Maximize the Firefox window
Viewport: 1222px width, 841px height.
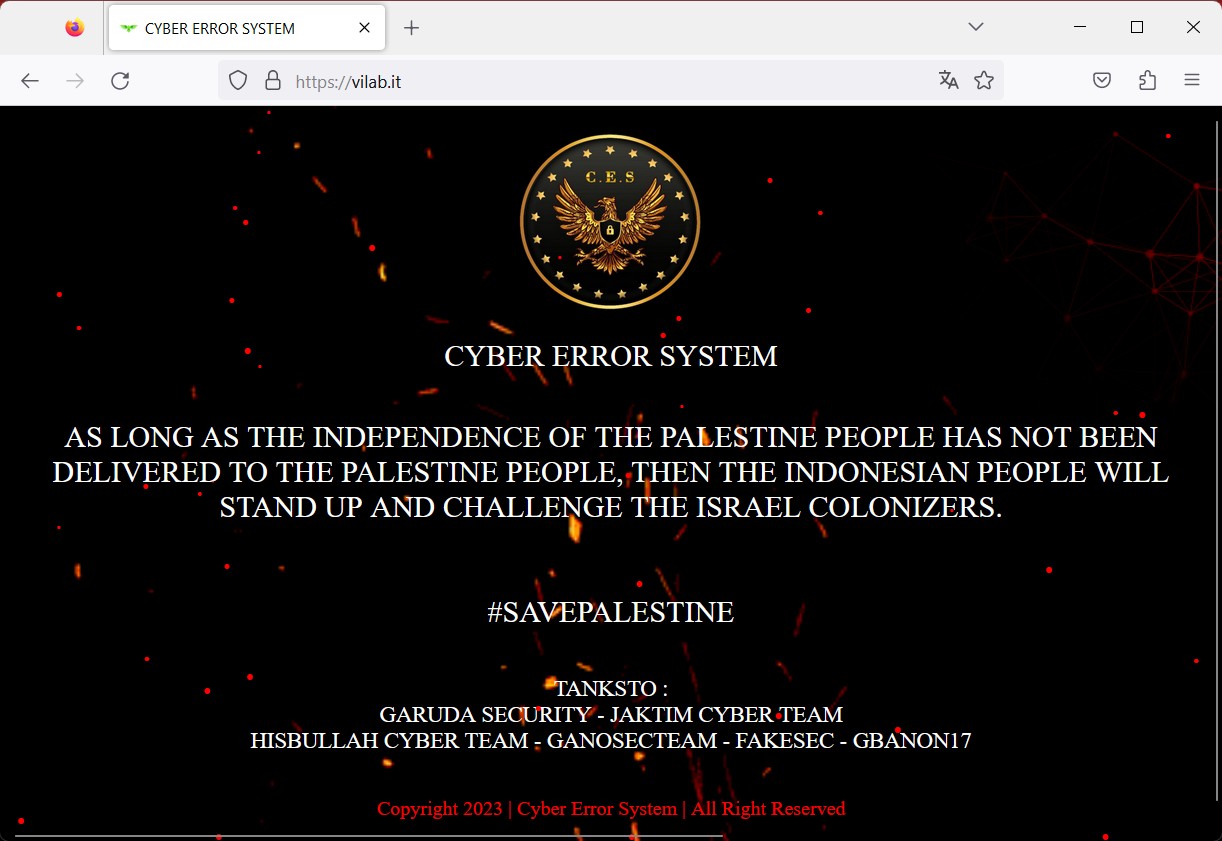(x=1137, y=27)
